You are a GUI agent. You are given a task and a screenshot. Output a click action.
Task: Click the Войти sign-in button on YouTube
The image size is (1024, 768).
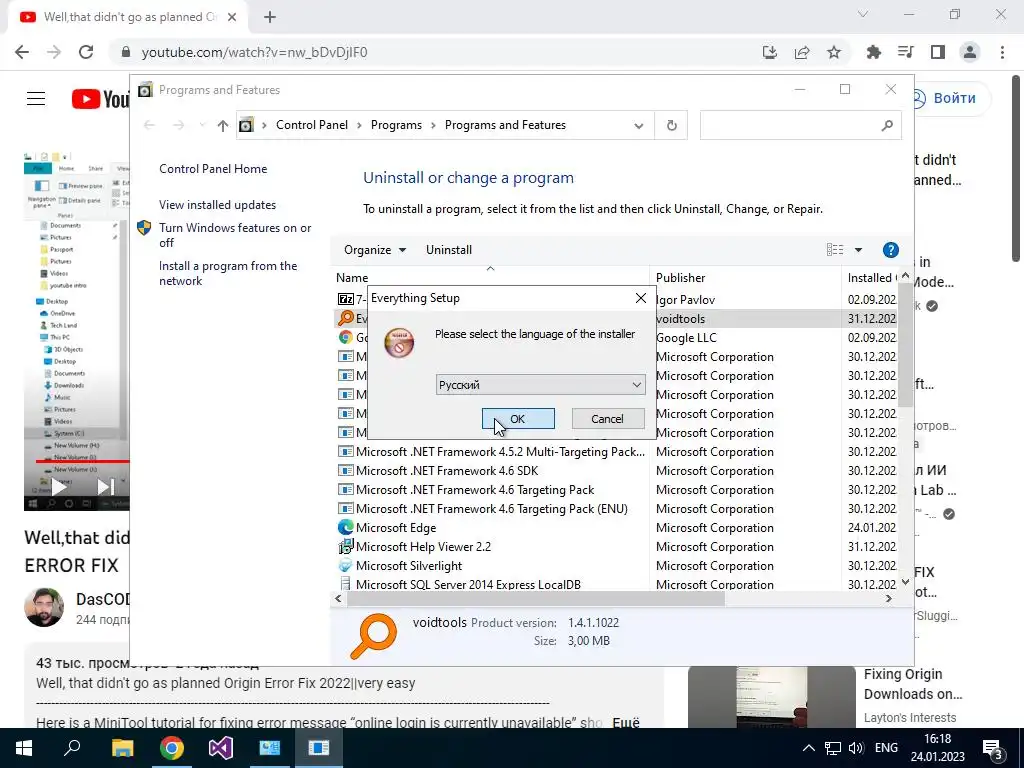tap(950, 98)
